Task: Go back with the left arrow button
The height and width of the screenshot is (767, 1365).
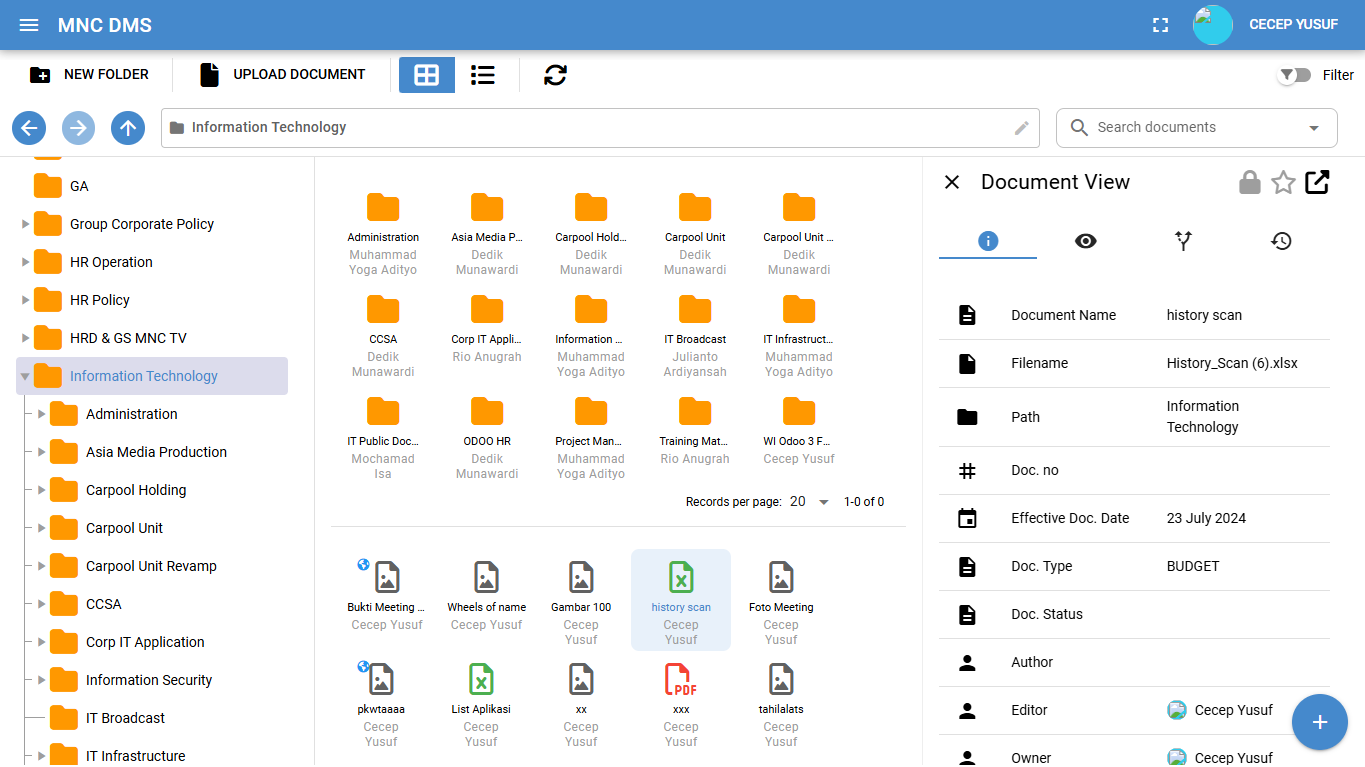Action: point(29,128)
